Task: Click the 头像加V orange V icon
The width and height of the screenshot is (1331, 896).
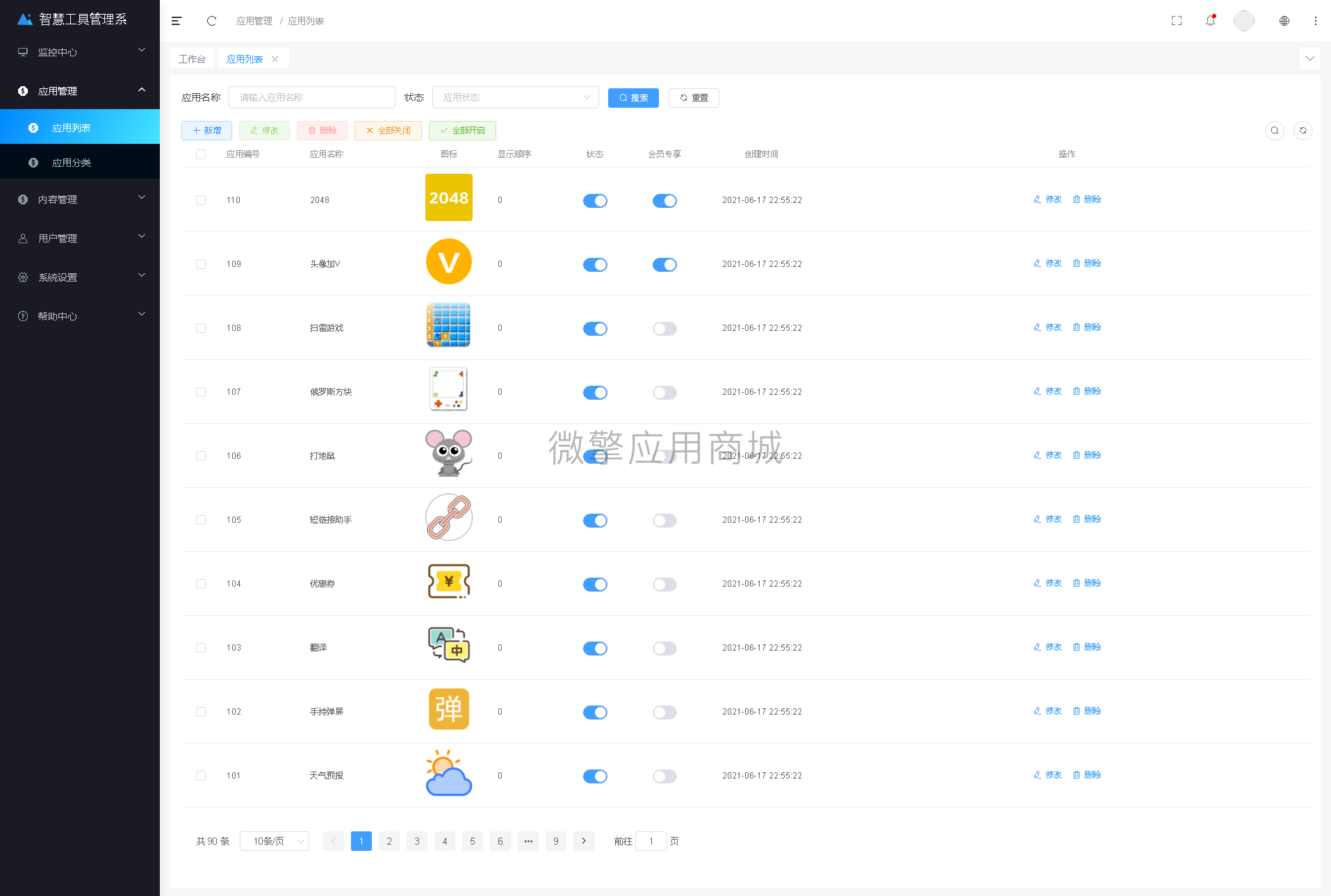Action: click(449, 261)
